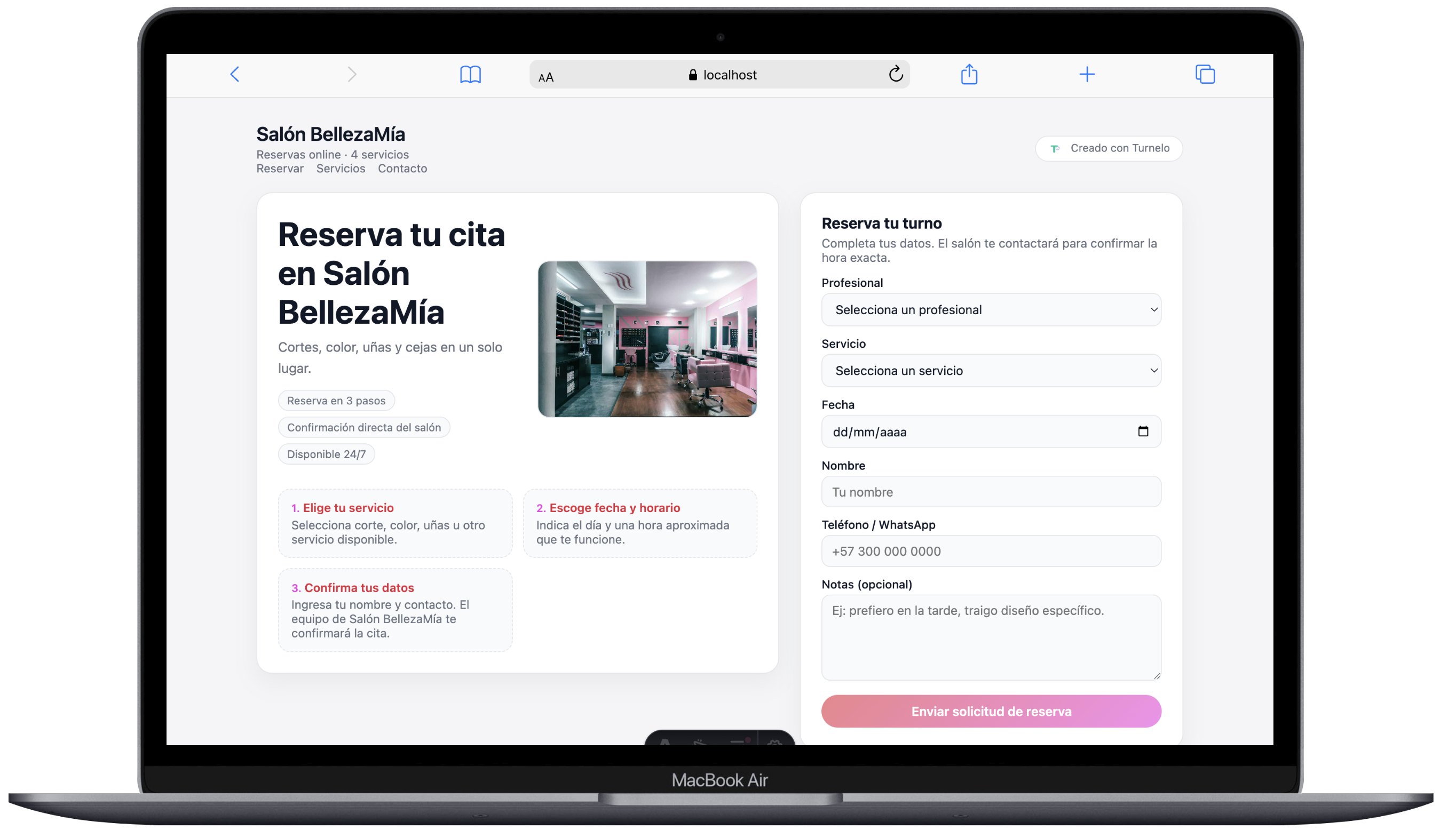Click the Teléfono / WhatsApp field
The image size is (1456, 838).
tap(990, 552)
